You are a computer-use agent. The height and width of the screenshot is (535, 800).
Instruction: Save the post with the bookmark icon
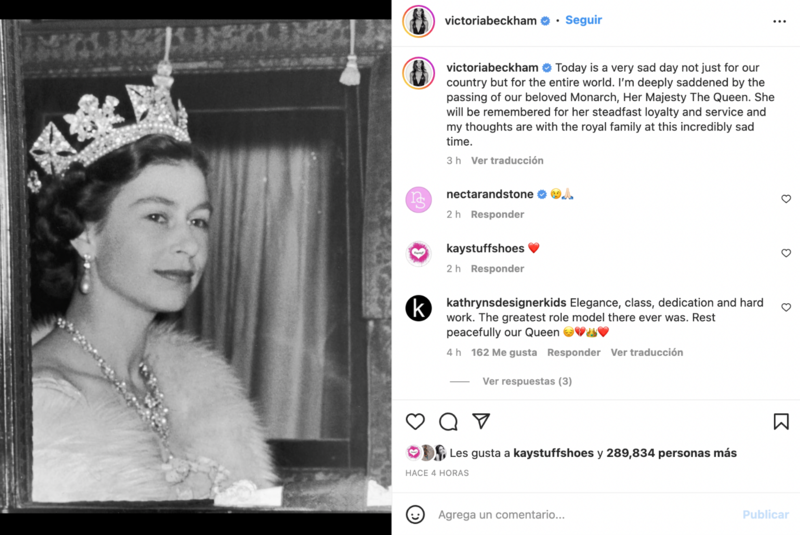781,421
